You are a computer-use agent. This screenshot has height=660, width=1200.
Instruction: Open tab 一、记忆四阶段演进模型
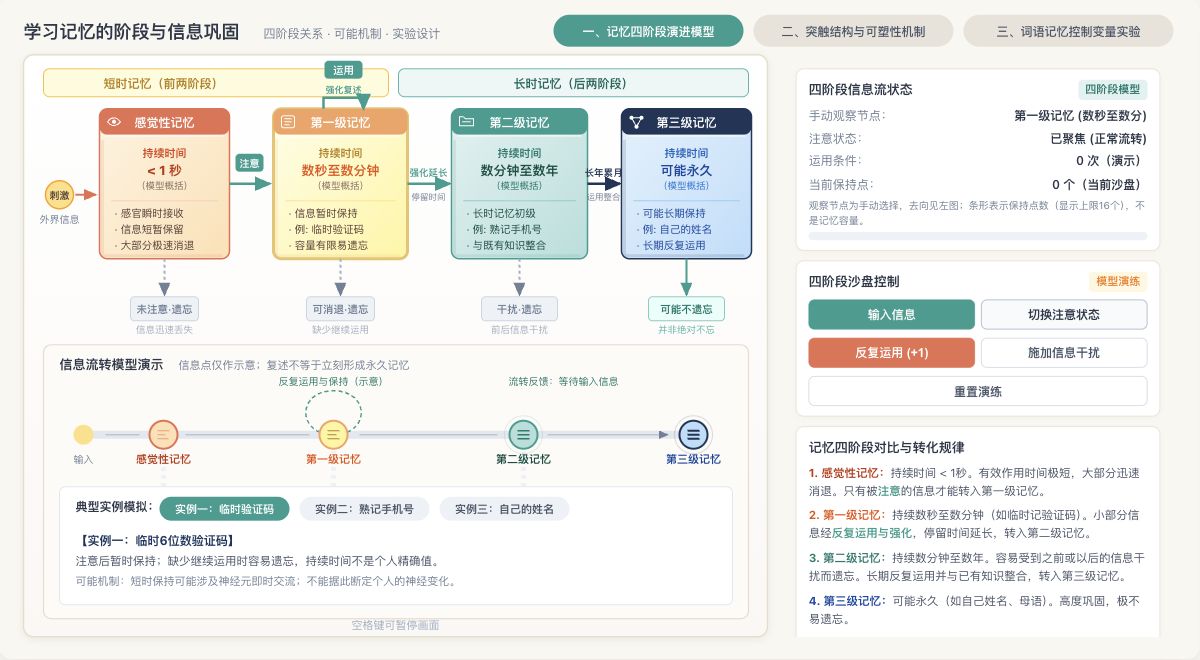648,31
